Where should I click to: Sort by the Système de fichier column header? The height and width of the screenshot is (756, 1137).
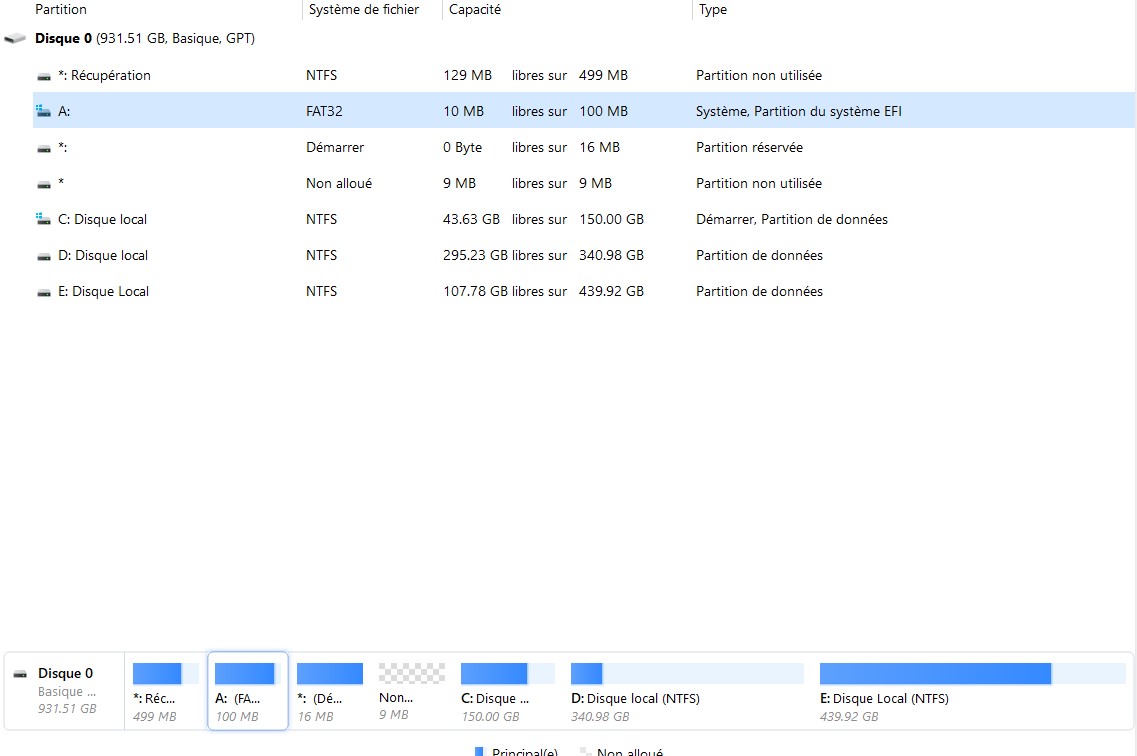(363, 9)
